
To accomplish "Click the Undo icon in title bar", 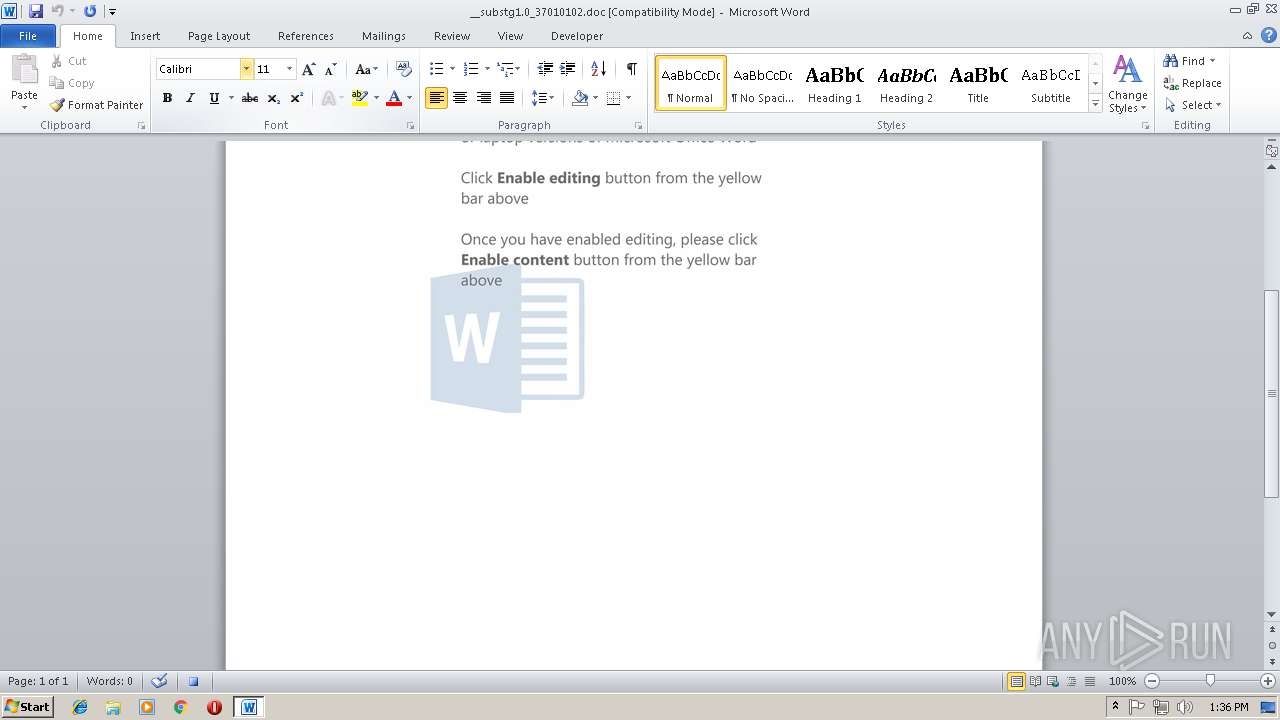I will point(57,11).
